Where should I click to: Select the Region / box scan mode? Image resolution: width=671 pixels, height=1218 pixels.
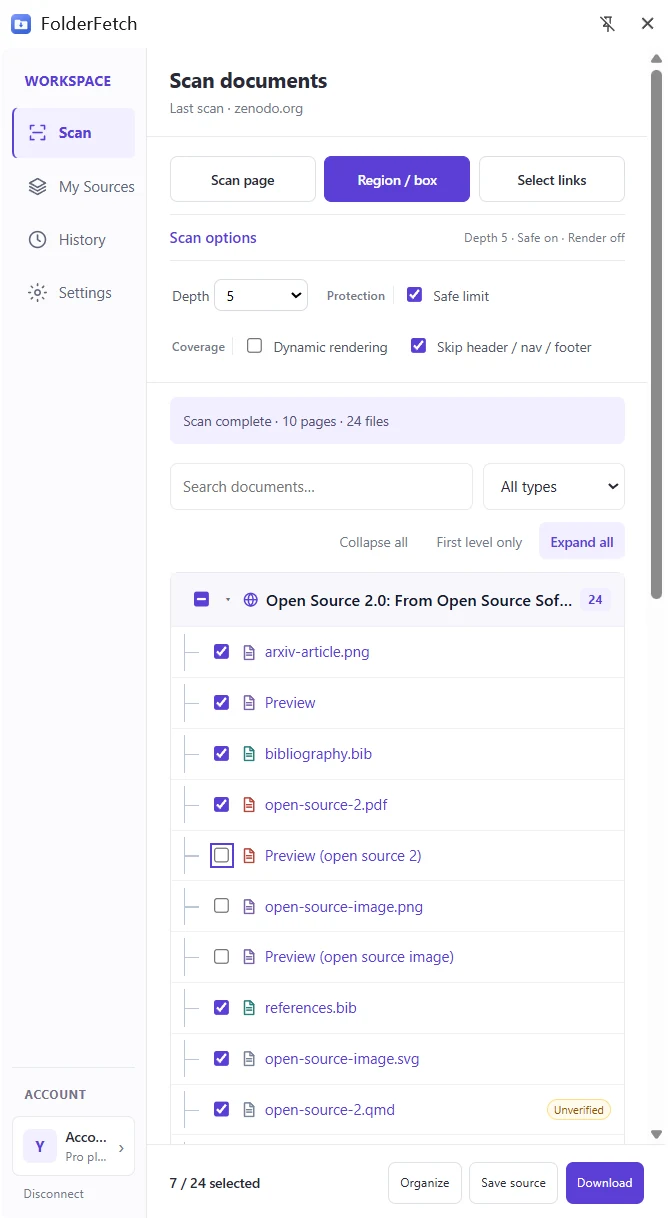pyautogui.click(x=397, y=180)
